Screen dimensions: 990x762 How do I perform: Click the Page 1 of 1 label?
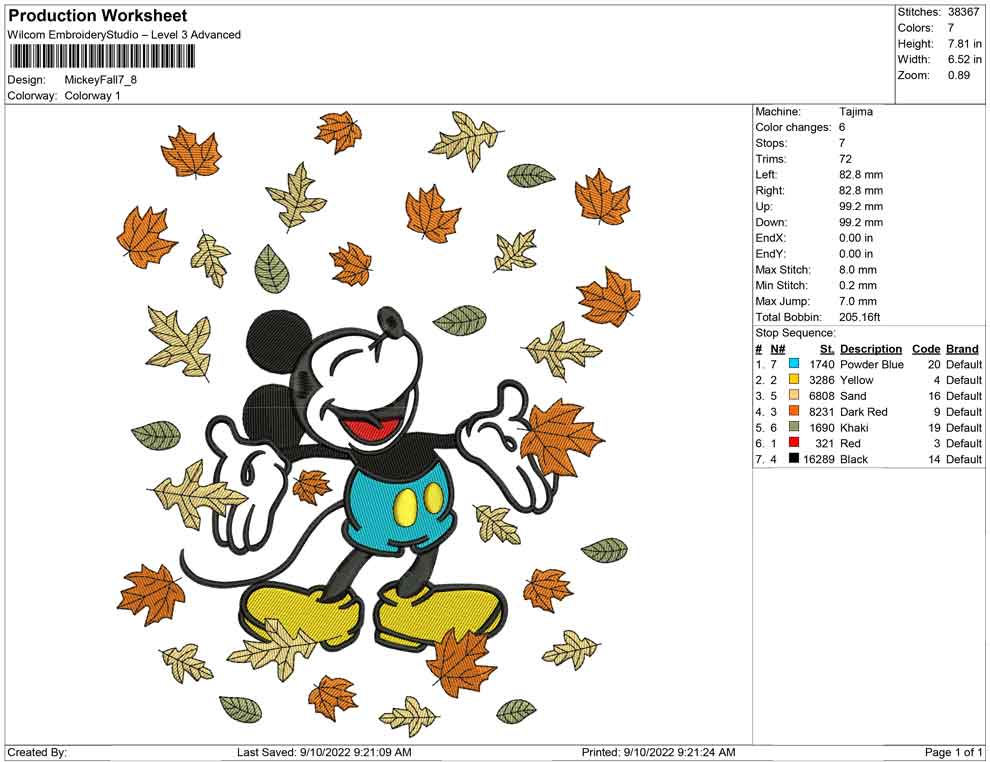click(953, 752)
